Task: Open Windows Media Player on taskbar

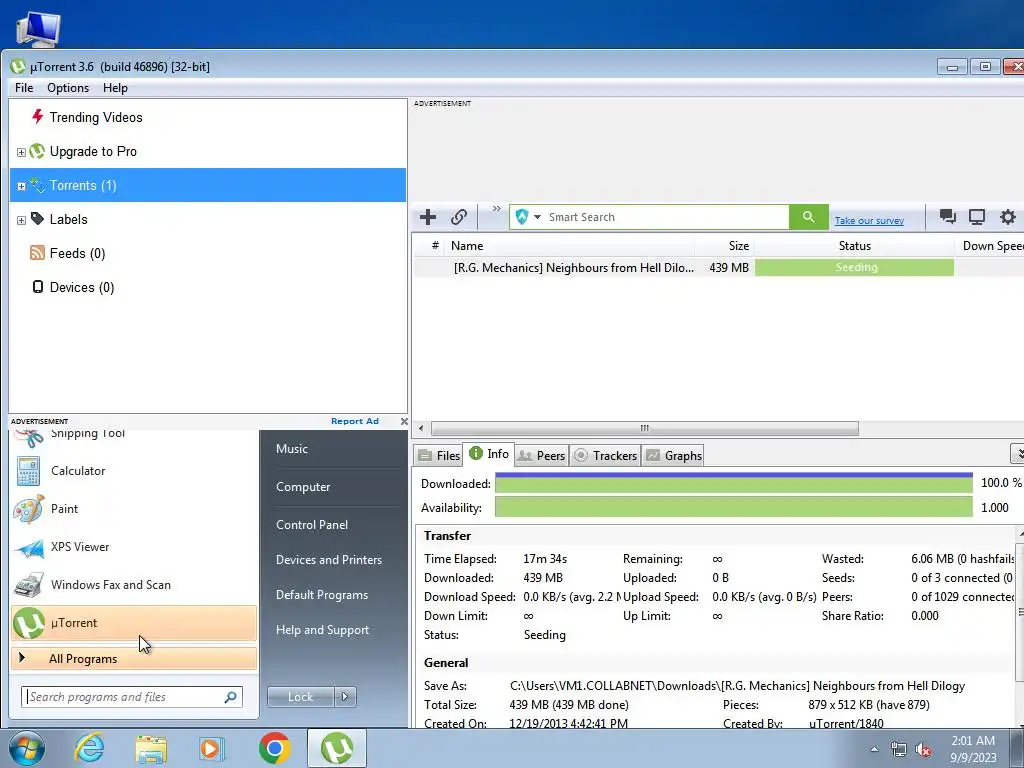Action: pyautogui.click(x=212, y=748)
